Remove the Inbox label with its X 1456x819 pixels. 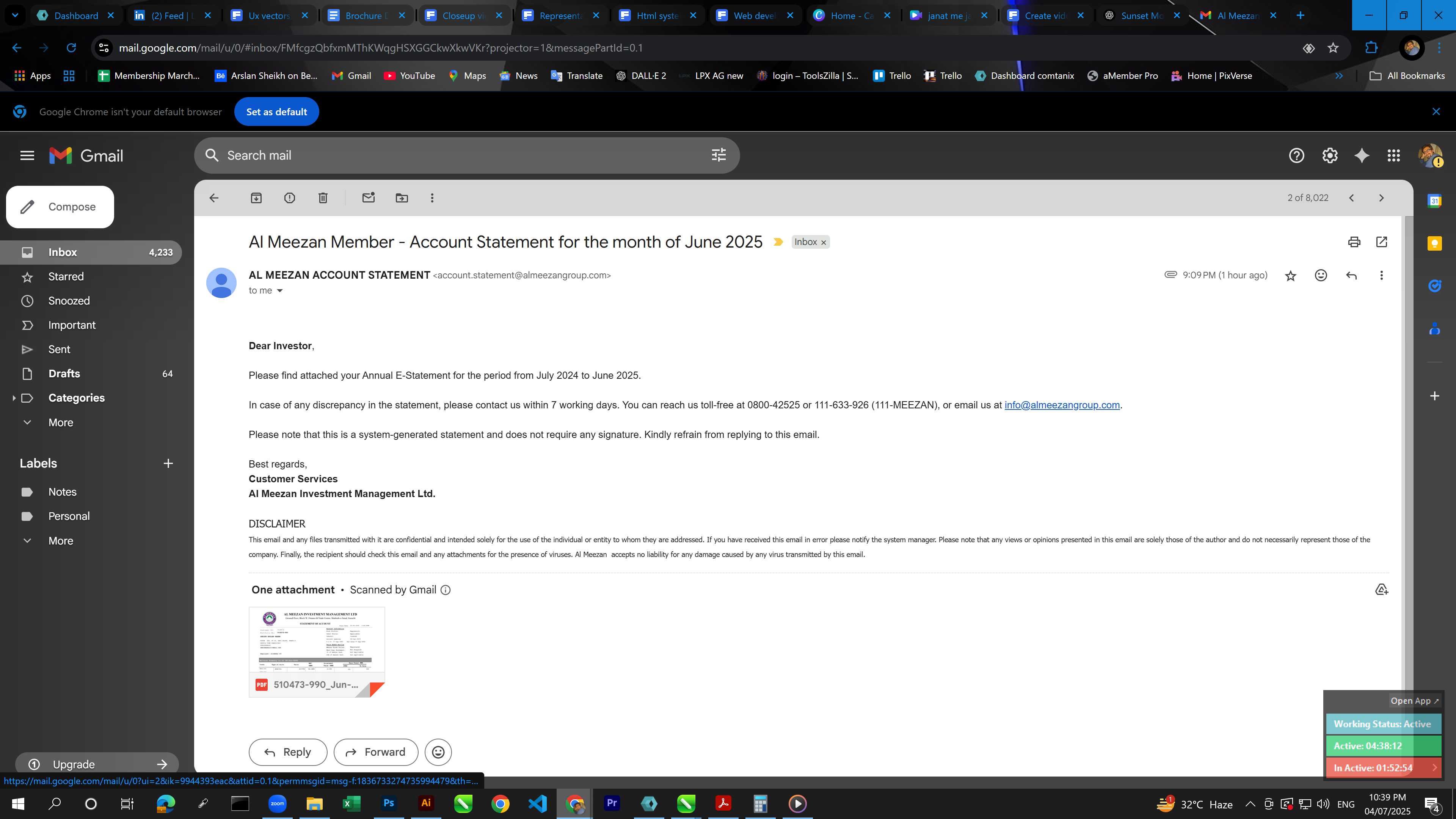[824, 243]
